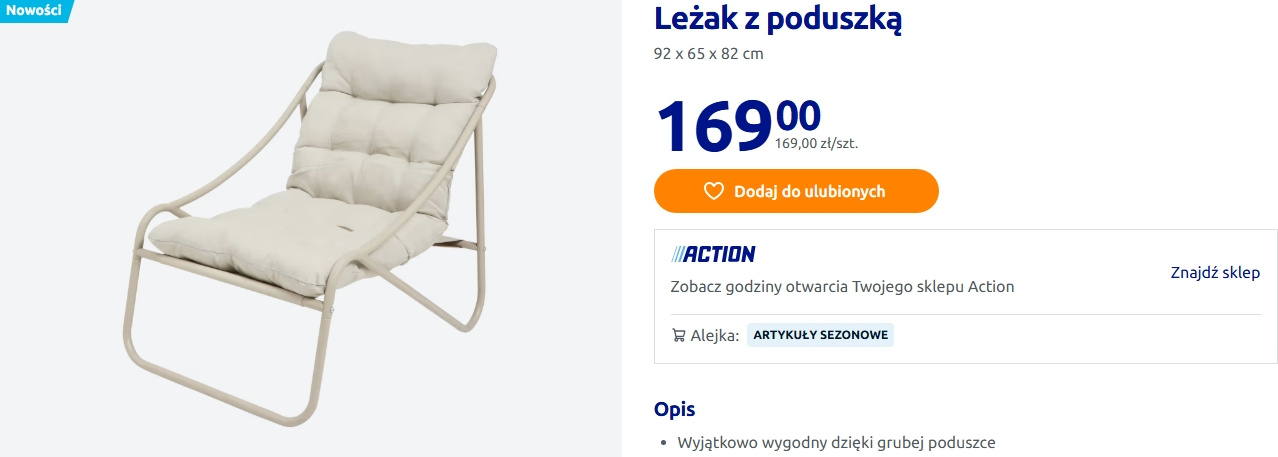Click the 169,00 zł/szt. unit price

816,143
